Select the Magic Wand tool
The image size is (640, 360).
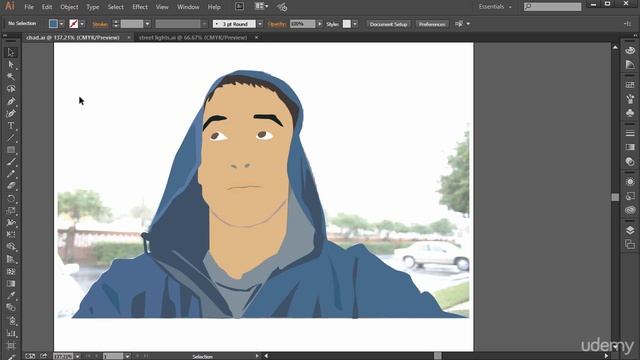coord(11,77)
